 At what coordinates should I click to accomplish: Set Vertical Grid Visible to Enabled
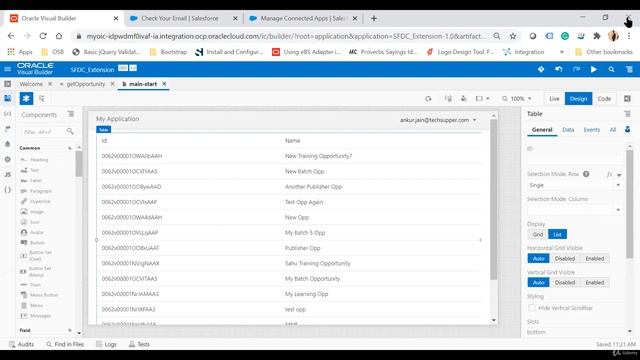[x=595, y=282]
